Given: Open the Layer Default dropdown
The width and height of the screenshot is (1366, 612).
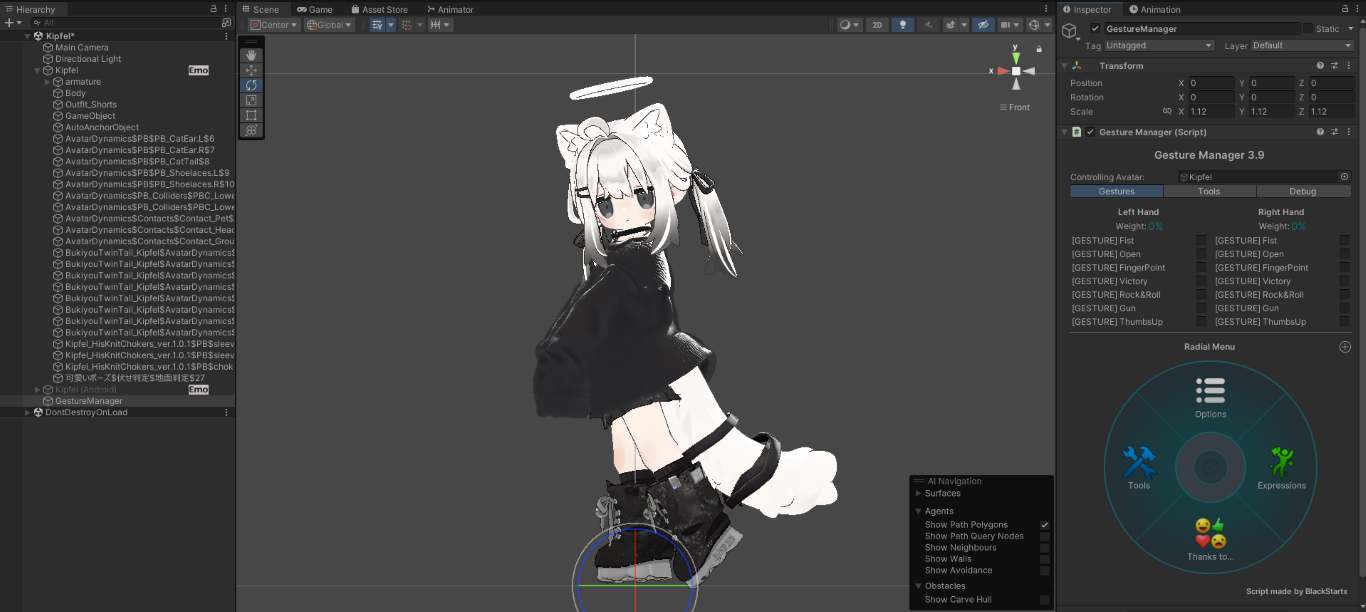Looking at the screenshot, I should pos(1301,45).
